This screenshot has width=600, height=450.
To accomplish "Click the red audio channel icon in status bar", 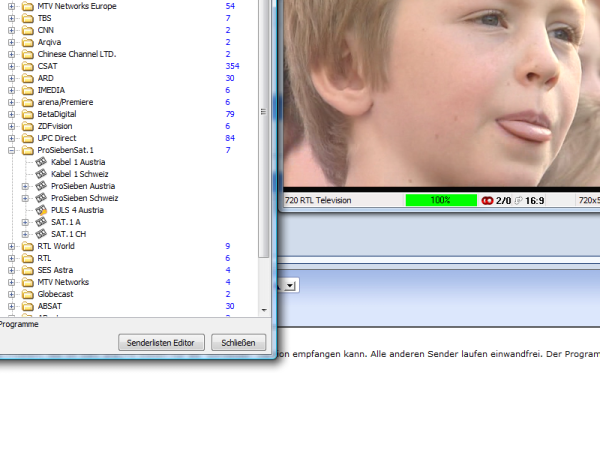I will pyautogui.click(x=487, y=201).
